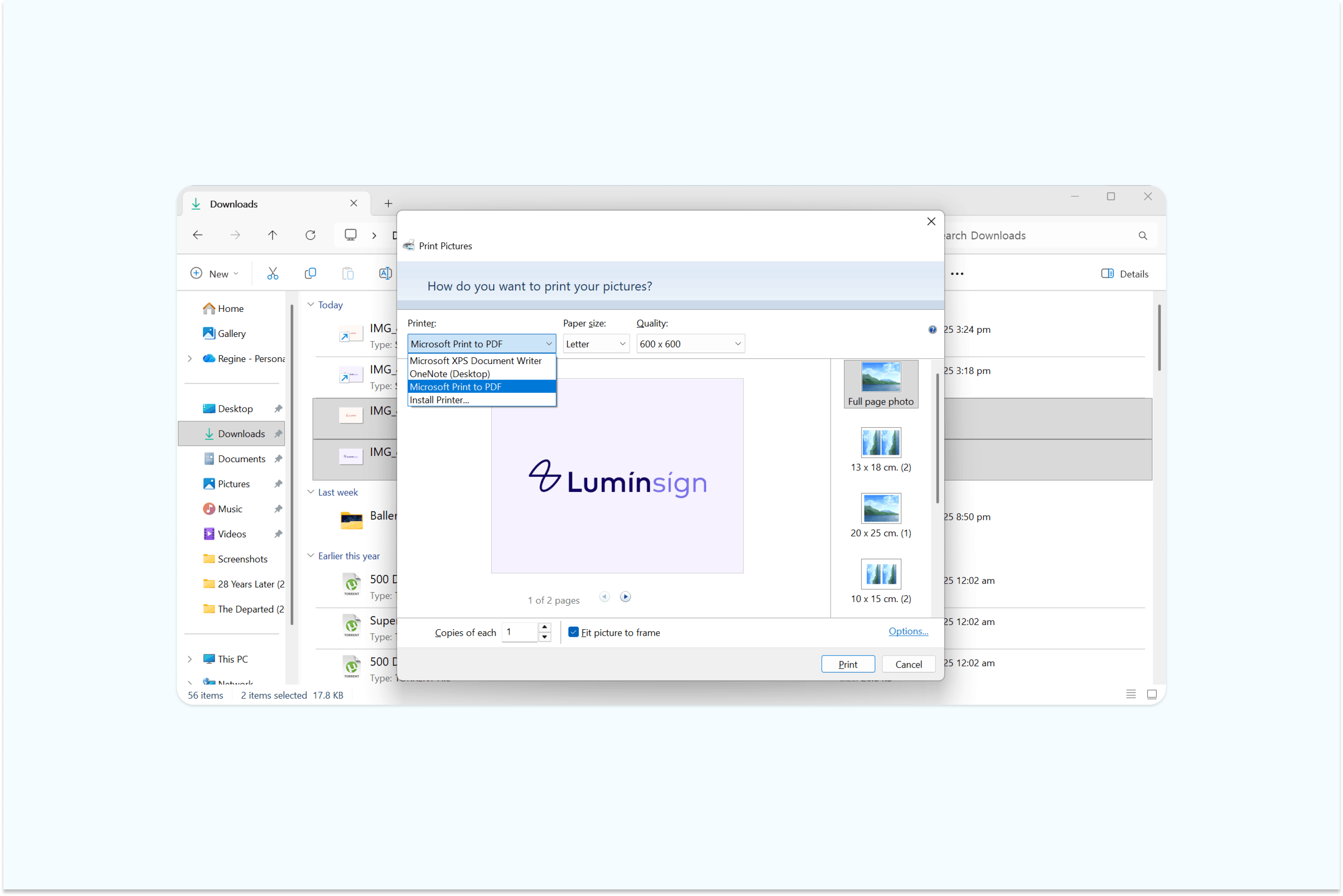This screenshot has width=1343, height=896.
Task: Toggle the Details pane button
Action: tap(1124, 274)
